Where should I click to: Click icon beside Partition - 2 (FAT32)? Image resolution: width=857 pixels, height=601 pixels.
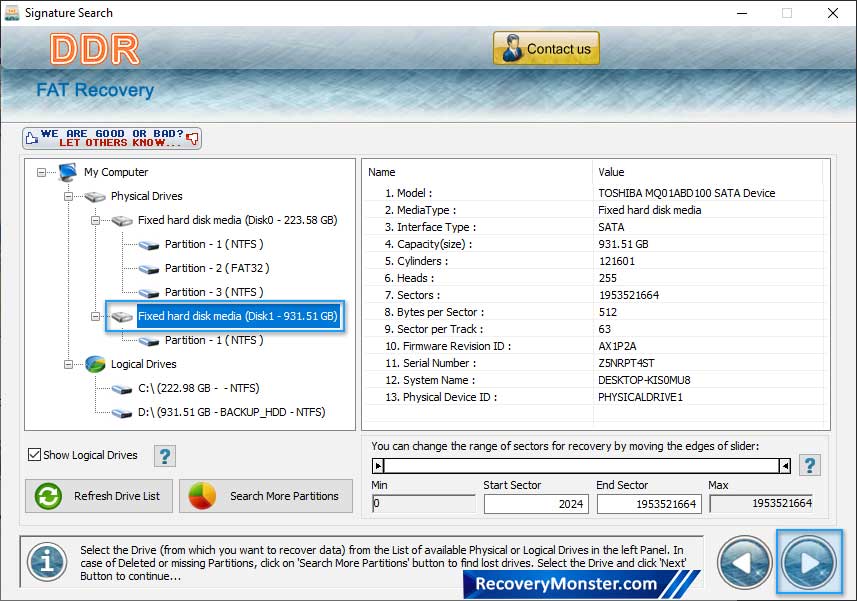click(149, 269)
